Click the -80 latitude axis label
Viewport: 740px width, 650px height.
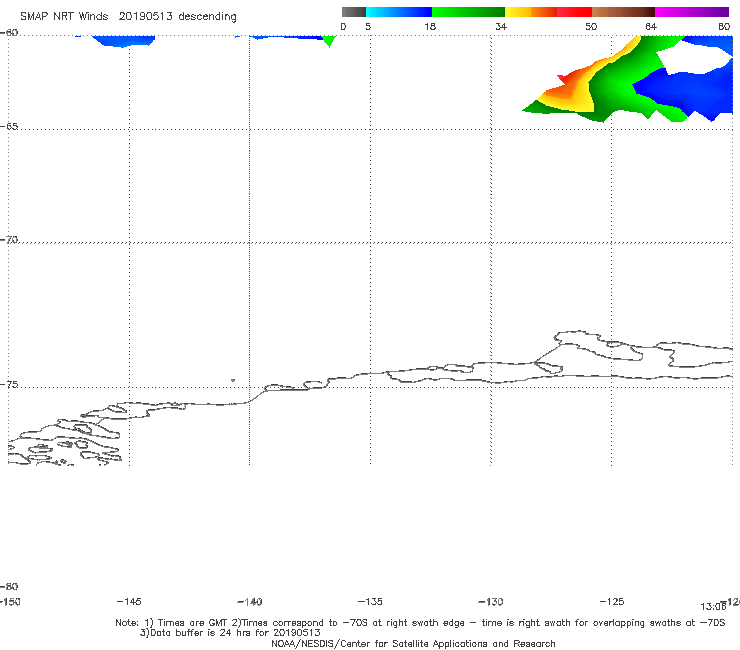(x=9, y=587)
